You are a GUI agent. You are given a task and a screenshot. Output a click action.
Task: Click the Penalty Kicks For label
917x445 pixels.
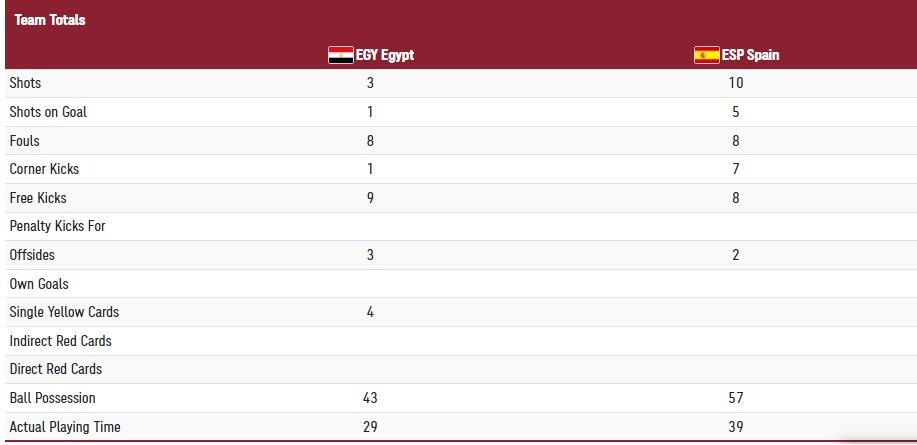[x=57, y=226]
